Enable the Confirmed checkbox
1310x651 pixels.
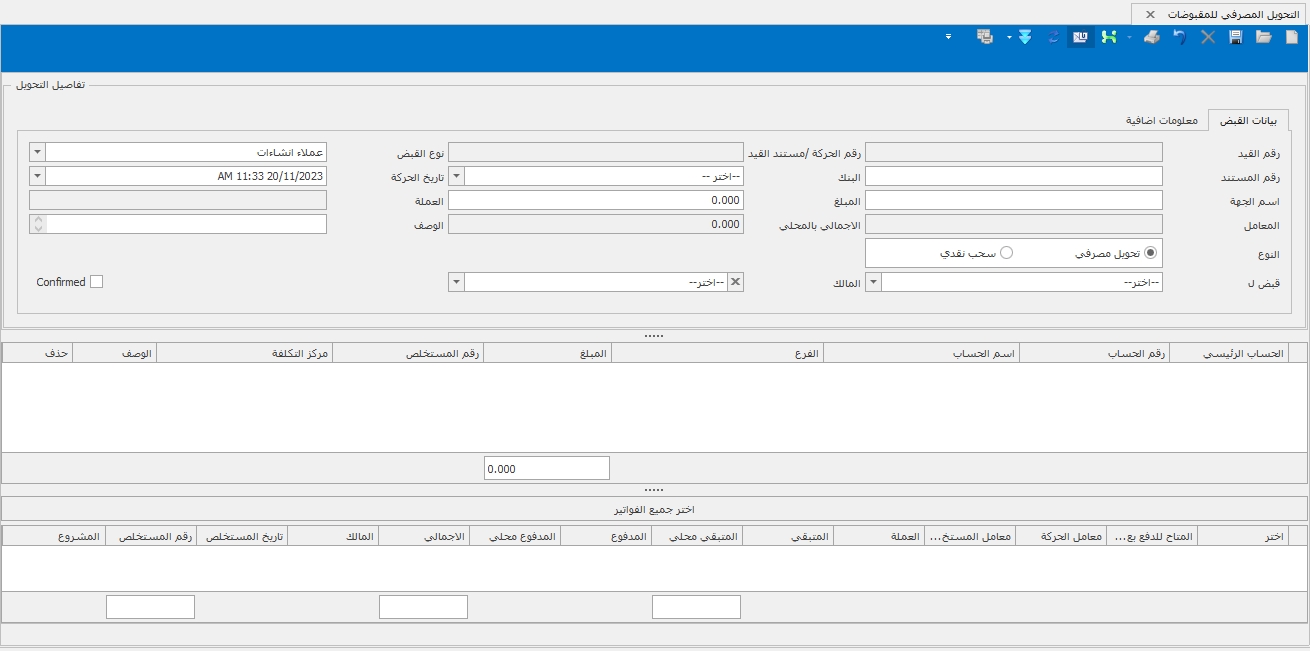(x=96, y=282)
